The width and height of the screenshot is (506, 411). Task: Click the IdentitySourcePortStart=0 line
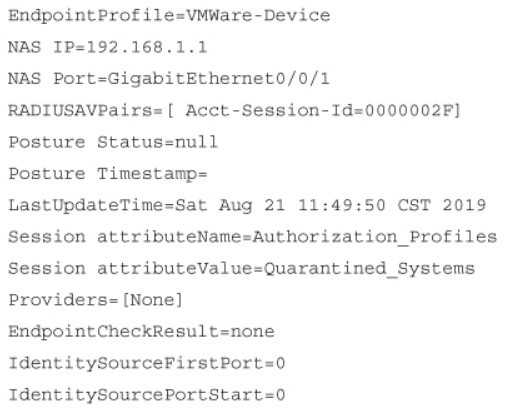[147, 395]
